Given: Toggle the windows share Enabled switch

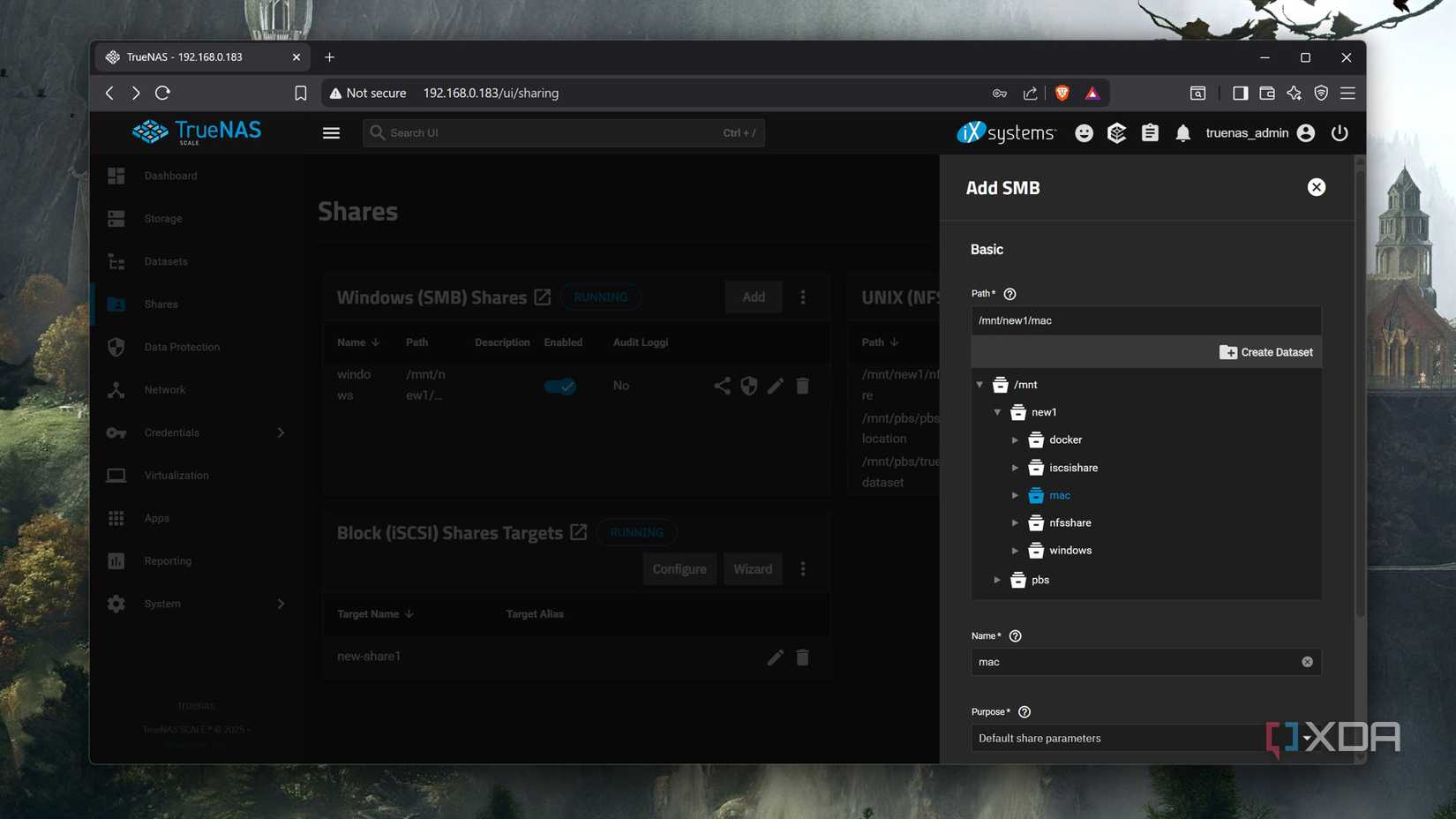Looking at the screenshot, I should (559, 386).
